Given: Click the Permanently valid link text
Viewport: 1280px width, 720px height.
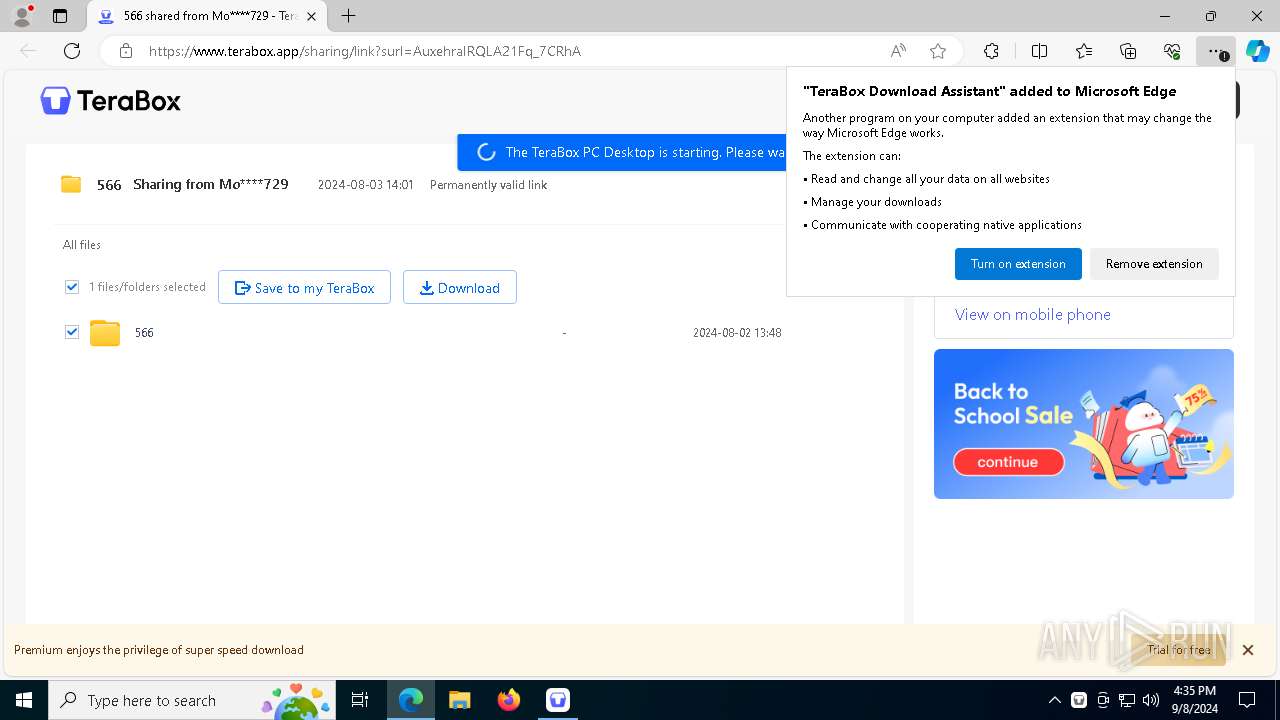Looking at the screenshot, I should tap(488, 185).
